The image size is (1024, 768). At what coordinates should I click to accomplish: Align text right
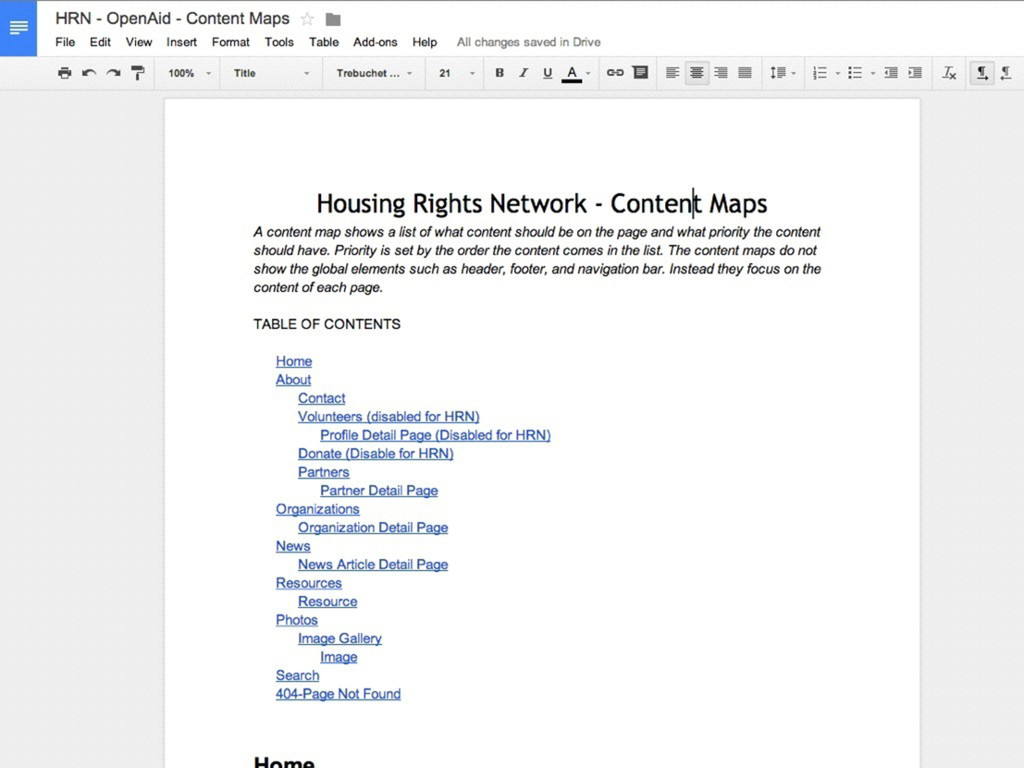pos(721,73)
